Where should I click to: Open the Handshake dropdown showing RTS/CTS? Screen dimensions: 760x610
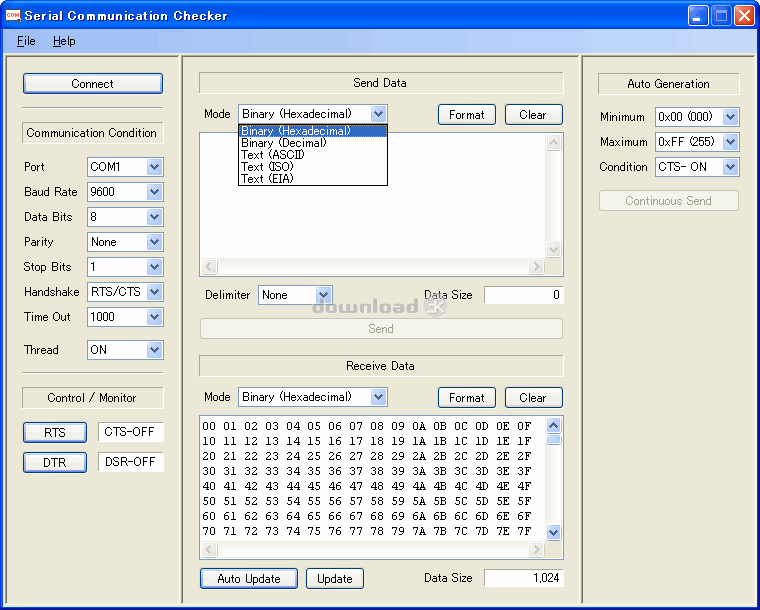[125, 292]
